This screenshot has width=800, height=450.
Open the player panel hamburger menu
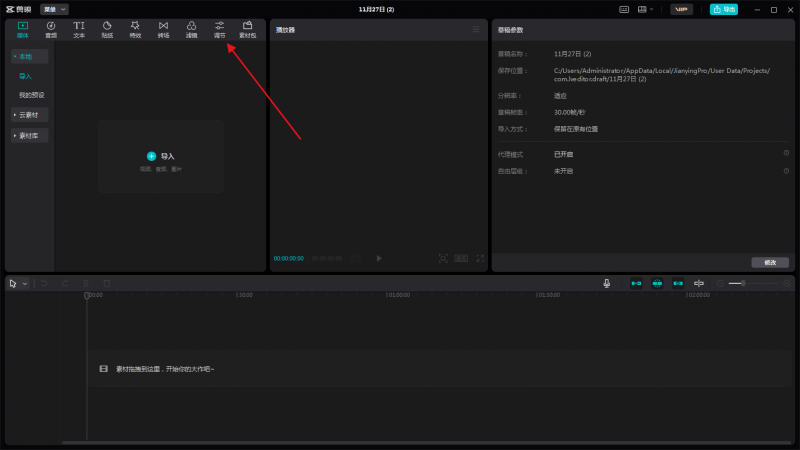click(476, 30)
